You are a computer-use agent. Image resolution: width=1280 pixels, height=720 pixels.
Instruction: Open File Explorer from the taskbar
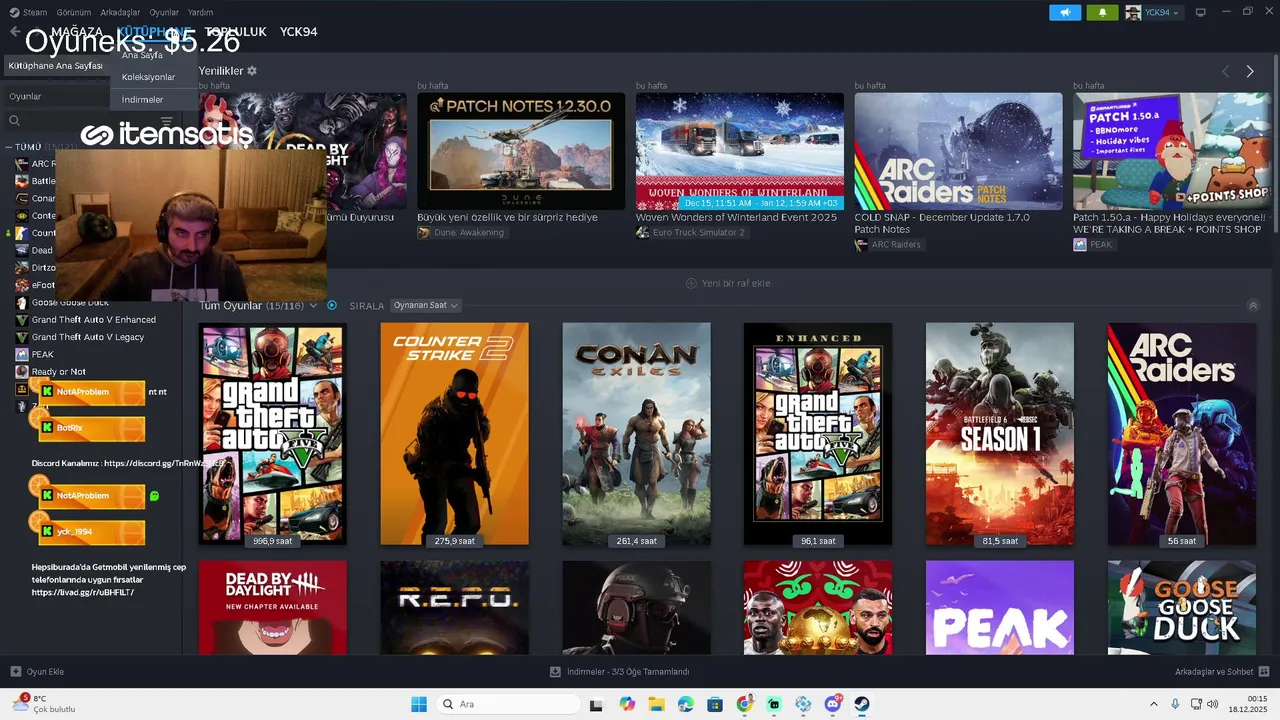tap(656, 704)
